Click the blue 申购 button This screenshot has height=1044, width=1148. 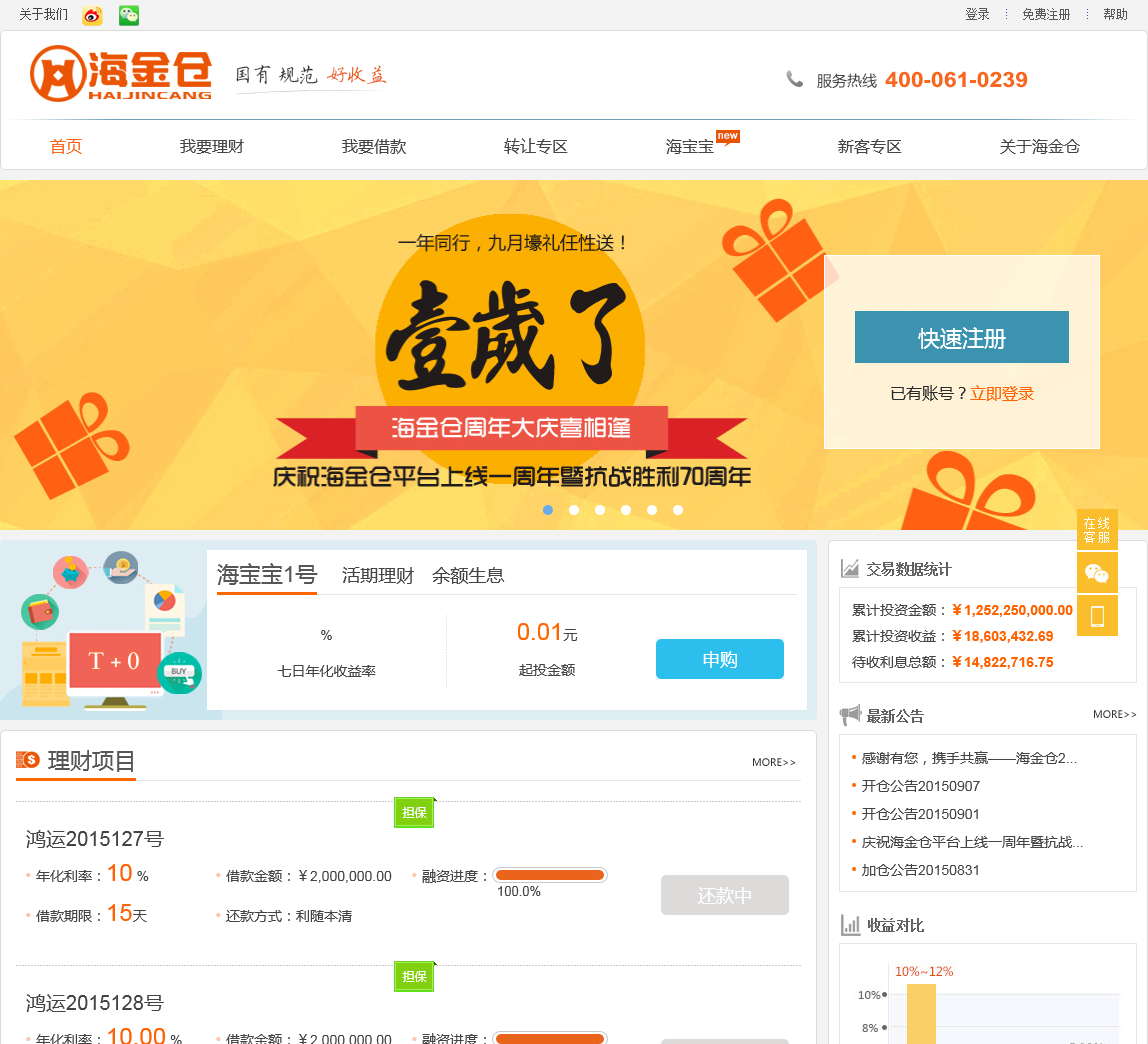[720, 659]
